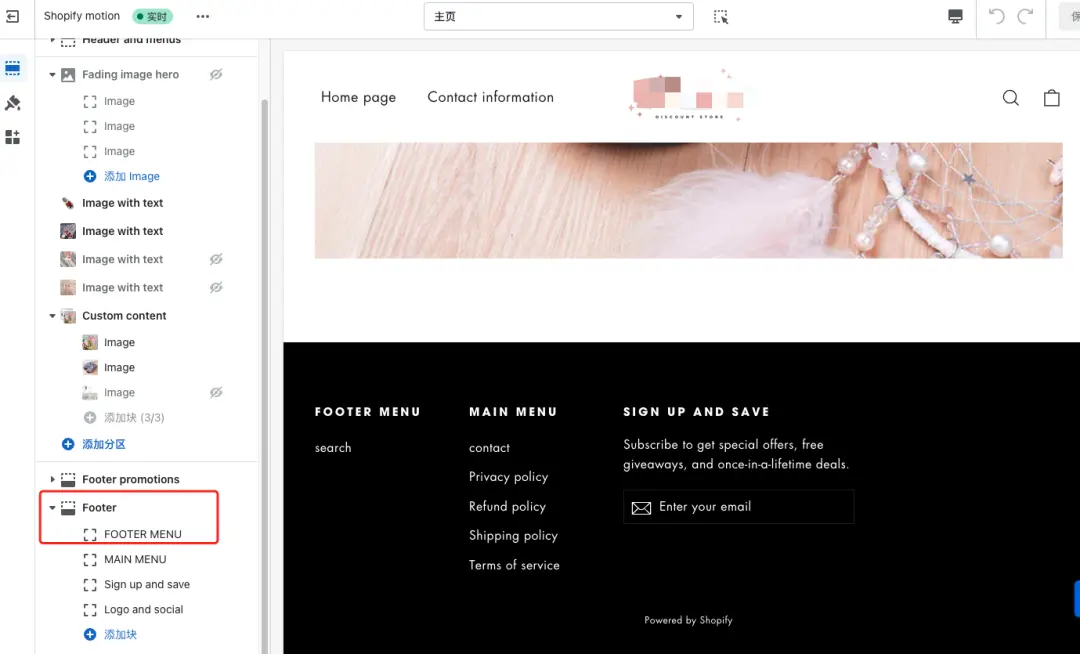Open Theme settings paintbrush icon
Image resolution: width=1080 pixels, height=654 pixels.
12,103
